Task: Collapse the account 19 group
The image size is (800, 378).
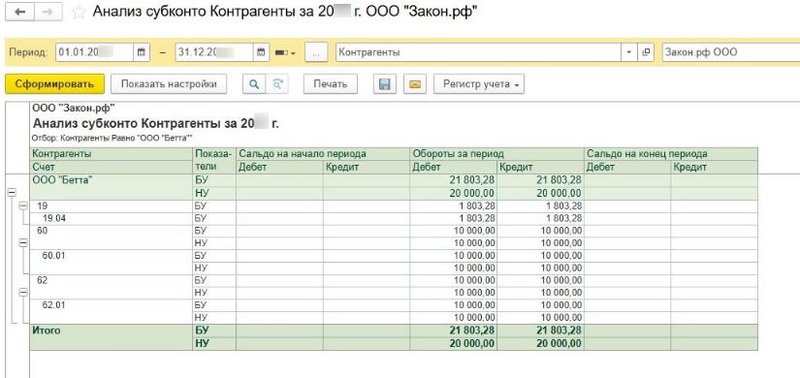Action: (x=23, y=206)
